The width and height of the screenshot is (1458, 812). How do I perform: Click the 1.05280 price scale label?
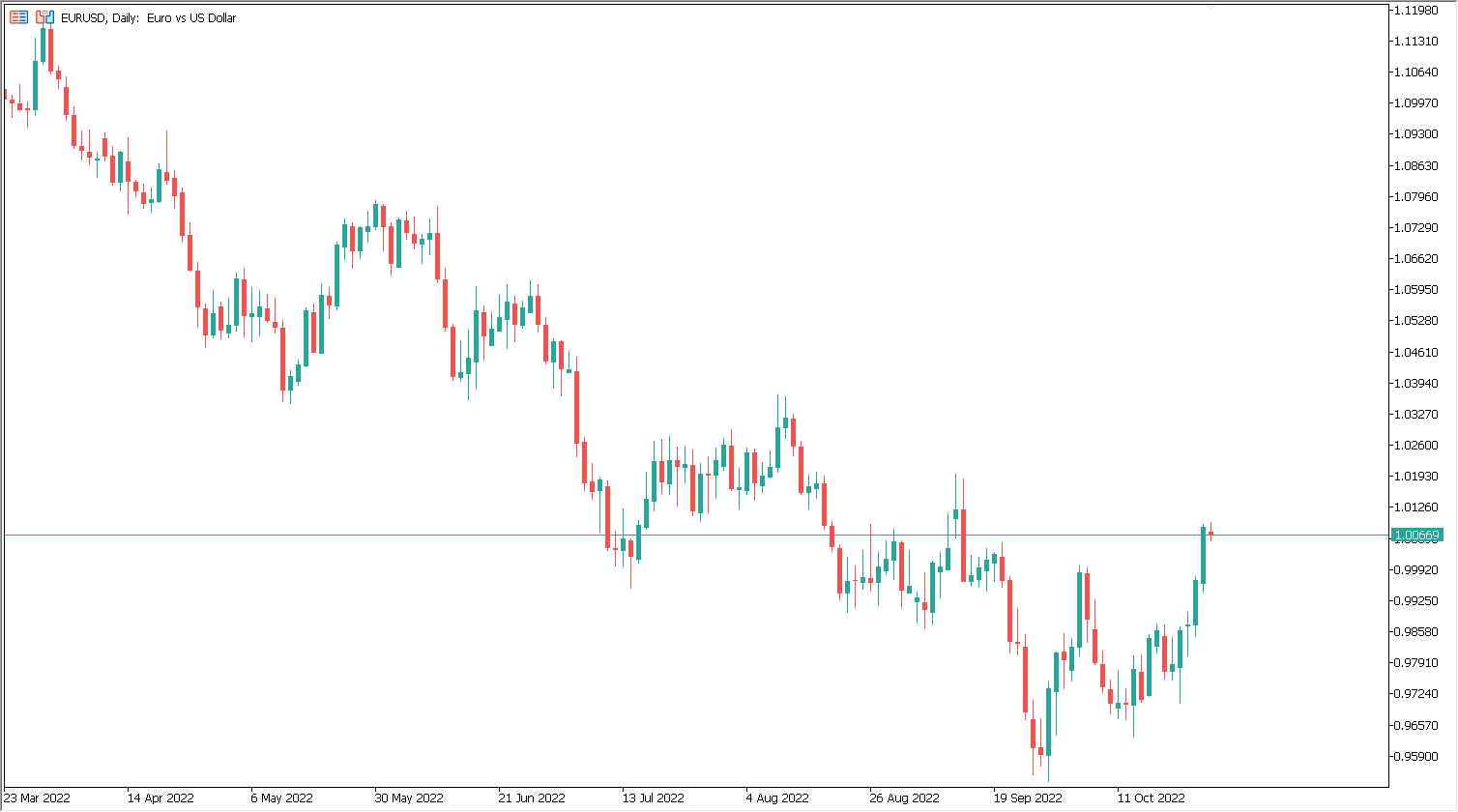click(x=1417, y=320)
